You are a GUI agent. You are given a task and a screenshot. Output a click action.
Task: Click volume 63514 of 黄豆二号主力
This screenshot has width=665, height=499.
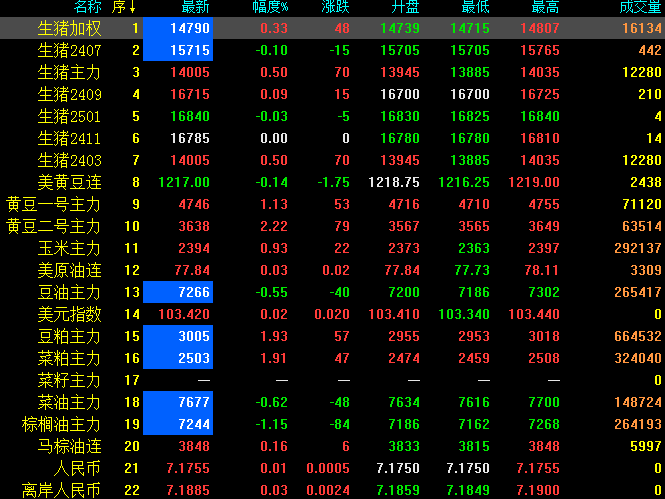(642, 227)
